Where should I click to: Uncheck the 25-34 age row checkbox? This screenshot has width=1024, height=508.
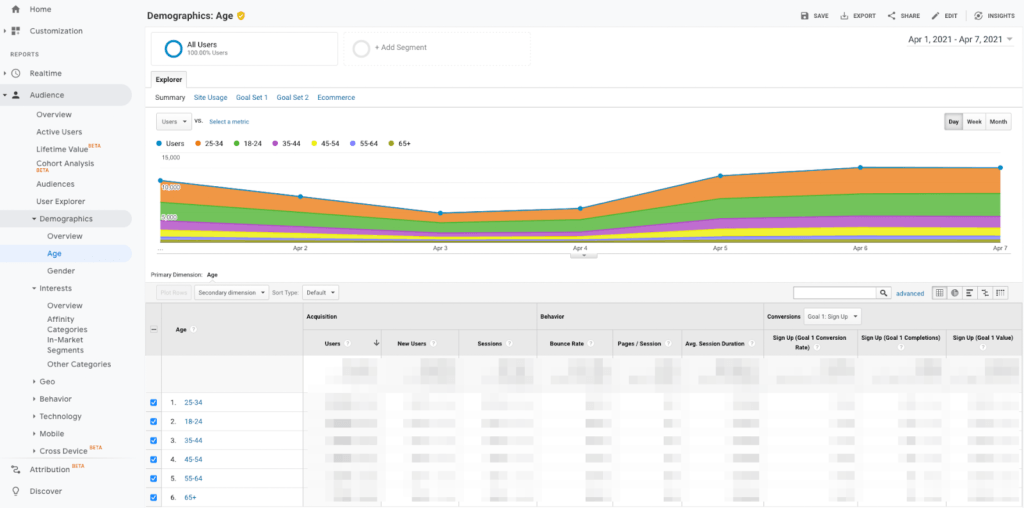point(153,403)
